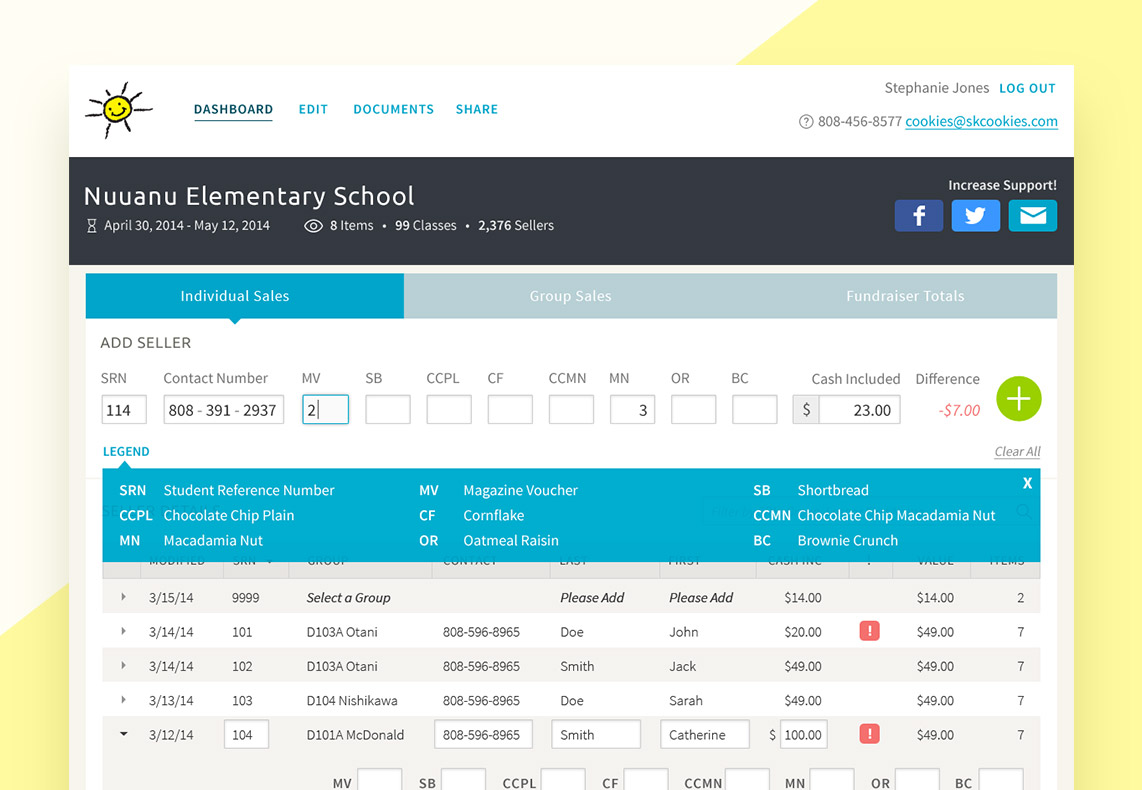Click the 'Sarah' first name cell
The width and height of the screenshot is (1142, 790).
point(686,700)
